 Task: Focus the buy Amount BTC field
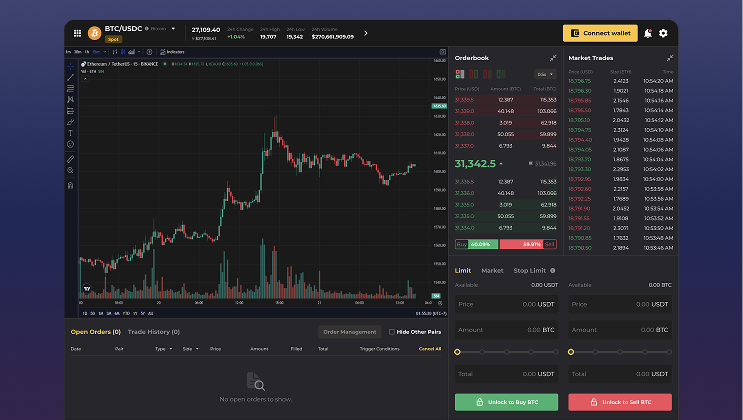(506, 330)
